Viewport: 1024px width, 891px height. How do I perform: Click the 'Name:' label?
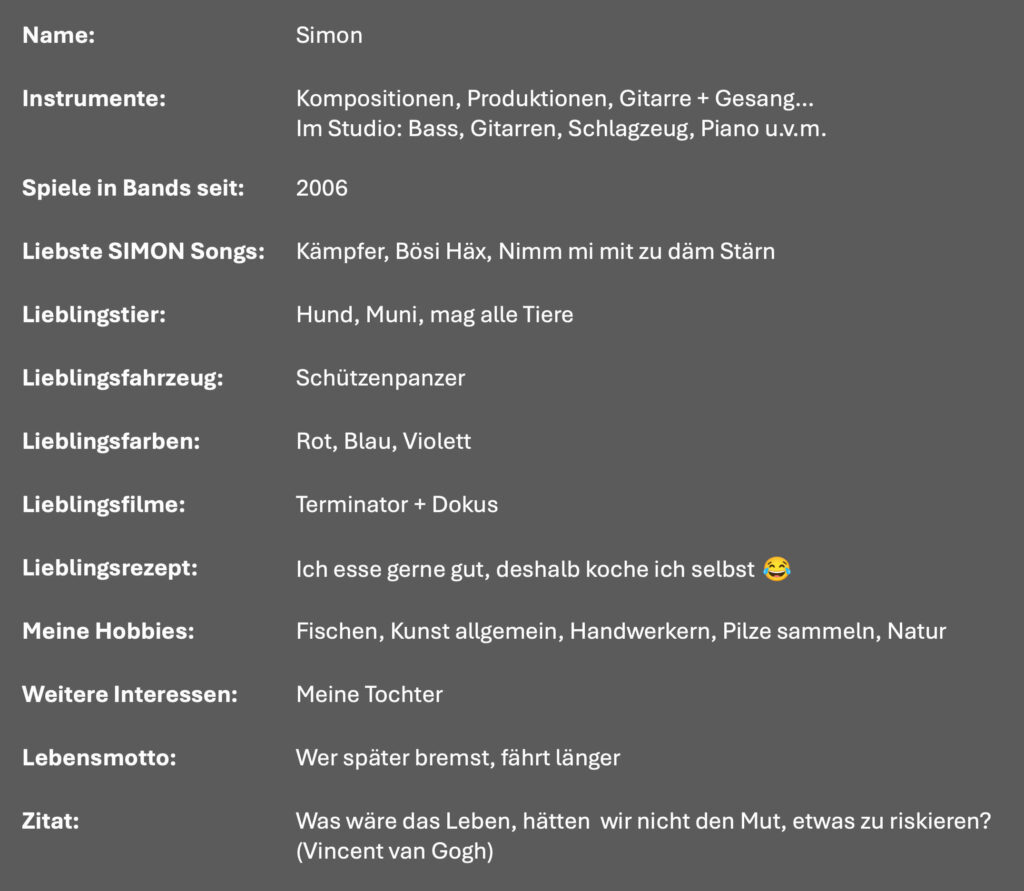point(59,35)
